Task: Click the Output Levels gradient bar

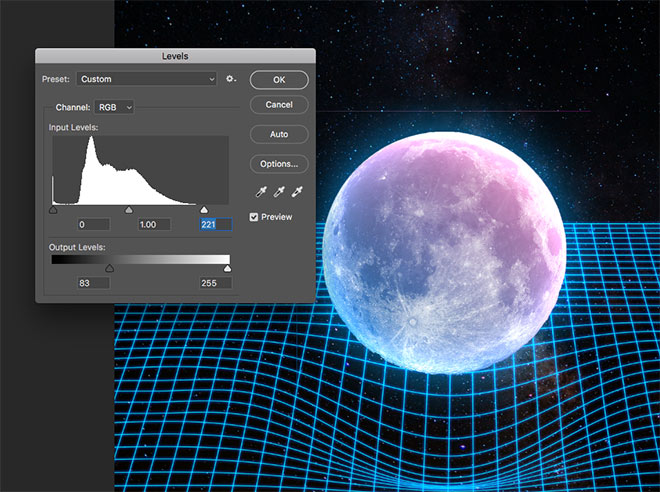Action: (x=141, y=259)
